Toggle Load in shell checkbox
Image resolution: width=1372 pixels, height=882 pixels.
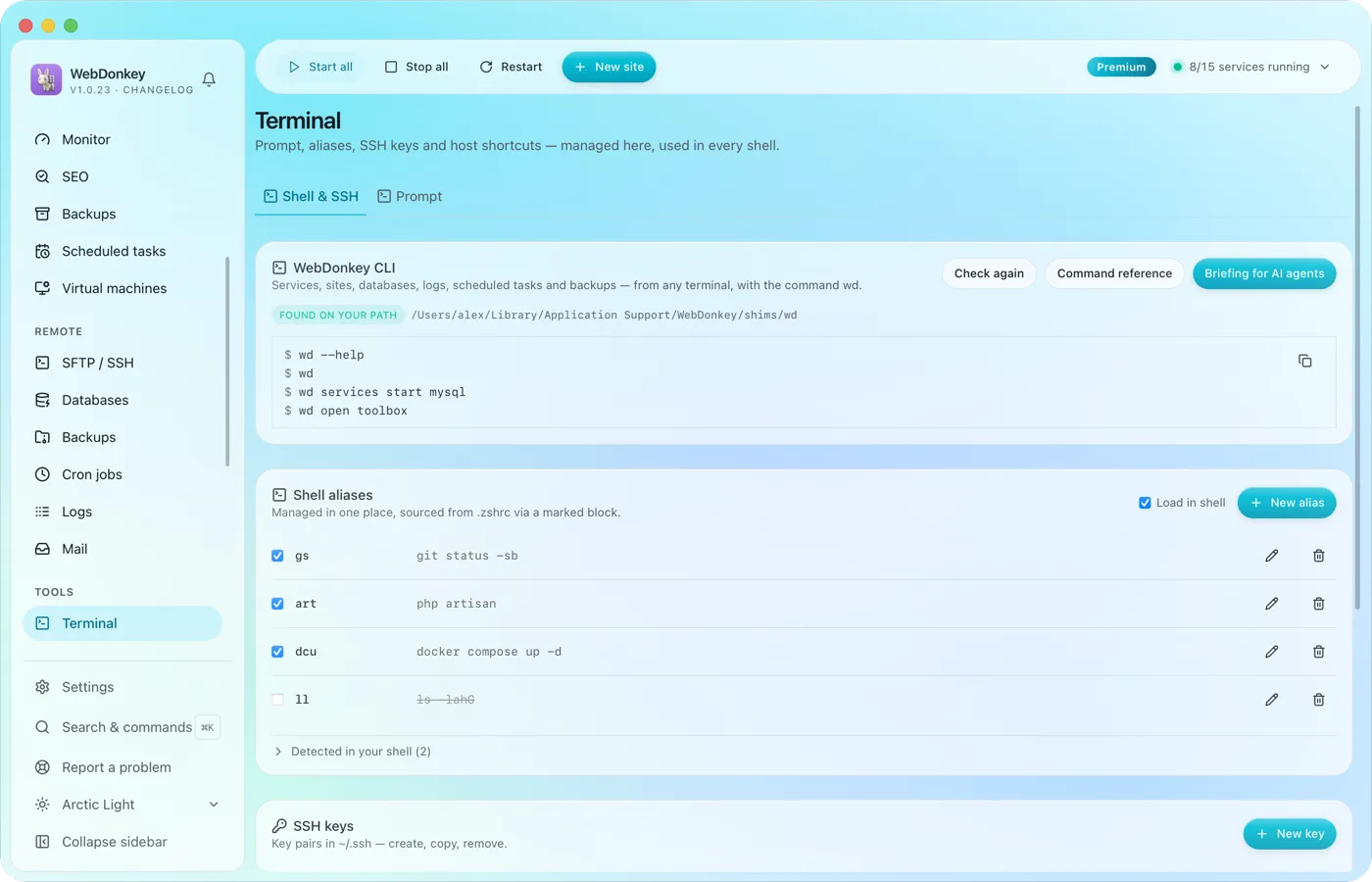click(1145, 503)
